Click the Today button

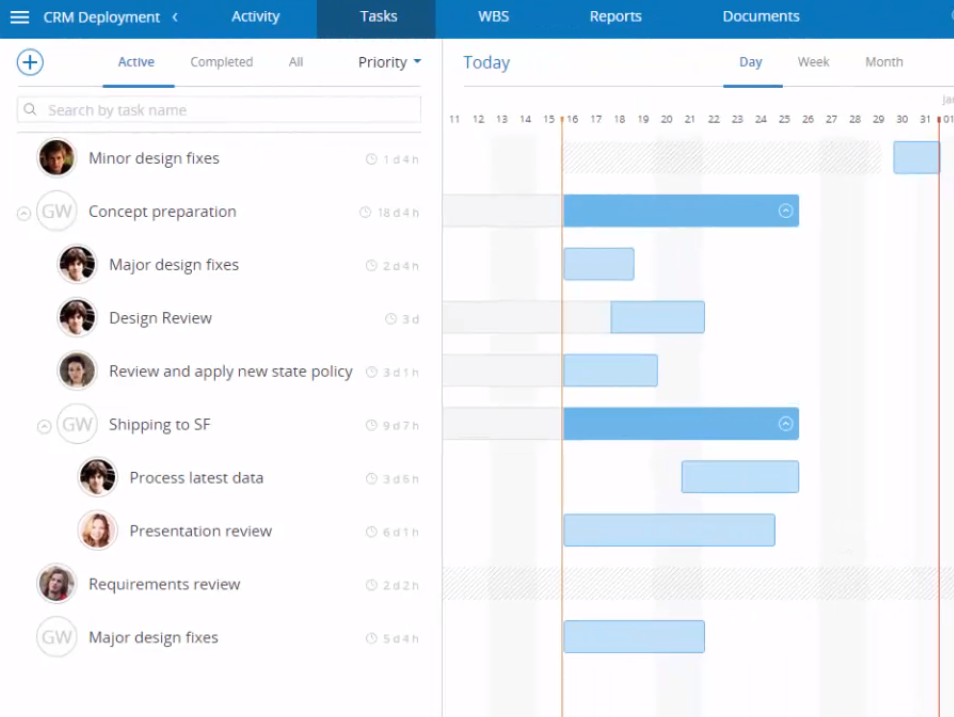[486, 62]
